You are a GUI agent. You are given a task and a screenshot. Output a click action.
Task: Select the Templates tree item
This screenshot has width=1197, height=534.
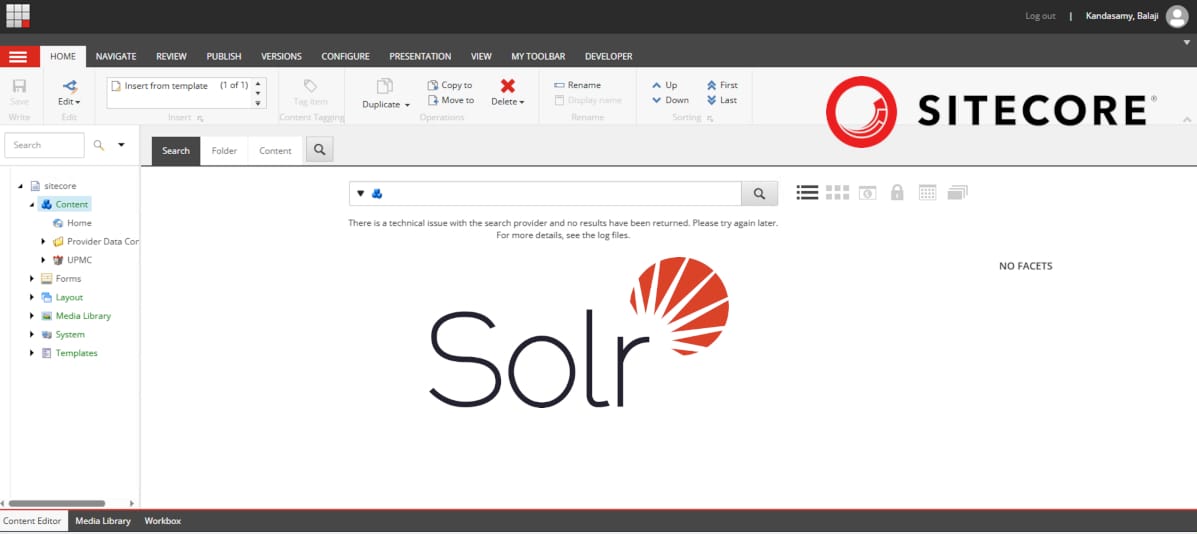pos(69,353)
